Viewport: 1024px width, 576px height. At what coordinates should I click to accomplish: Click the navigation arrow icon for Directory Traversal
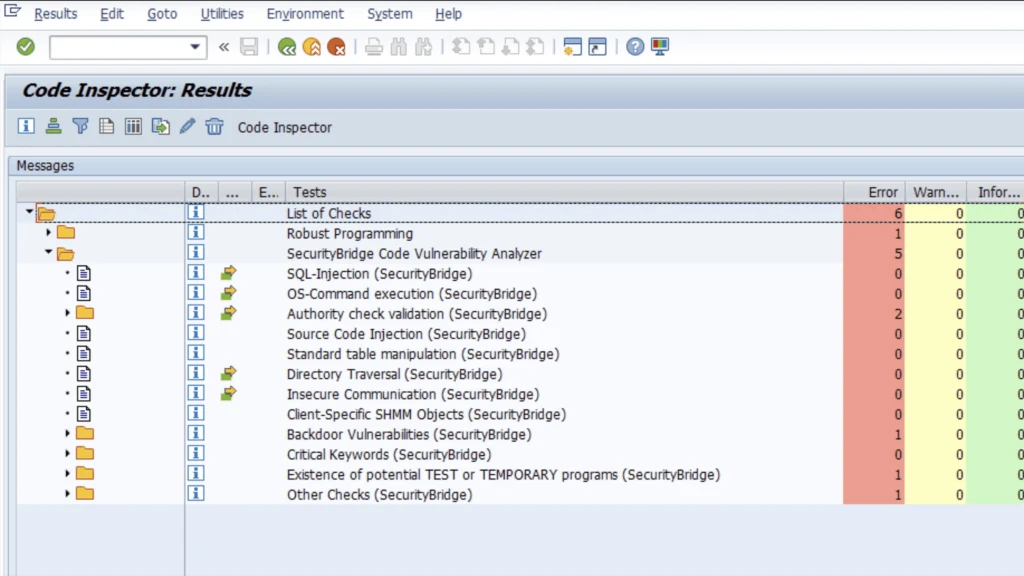pos(228,373)
